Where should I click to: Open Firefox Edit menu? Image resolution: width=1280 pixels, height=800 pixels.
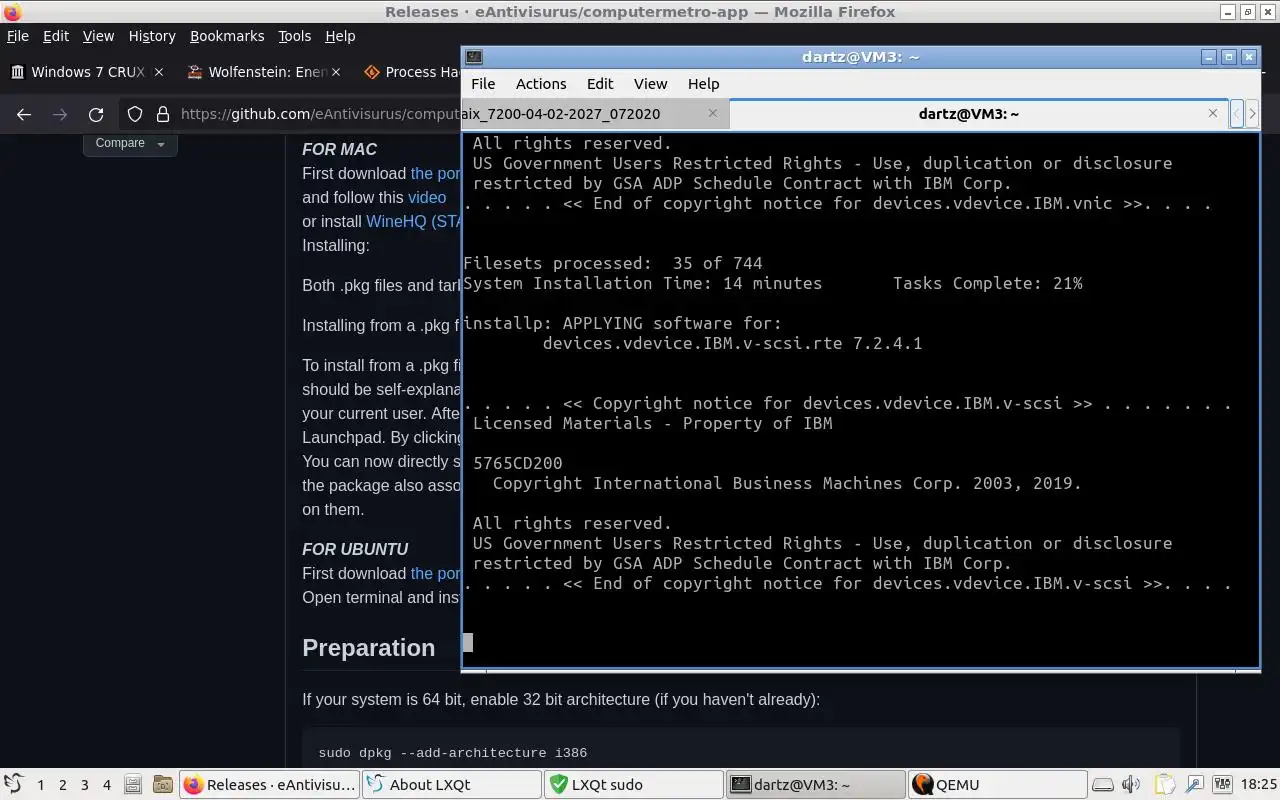[56, 36]
